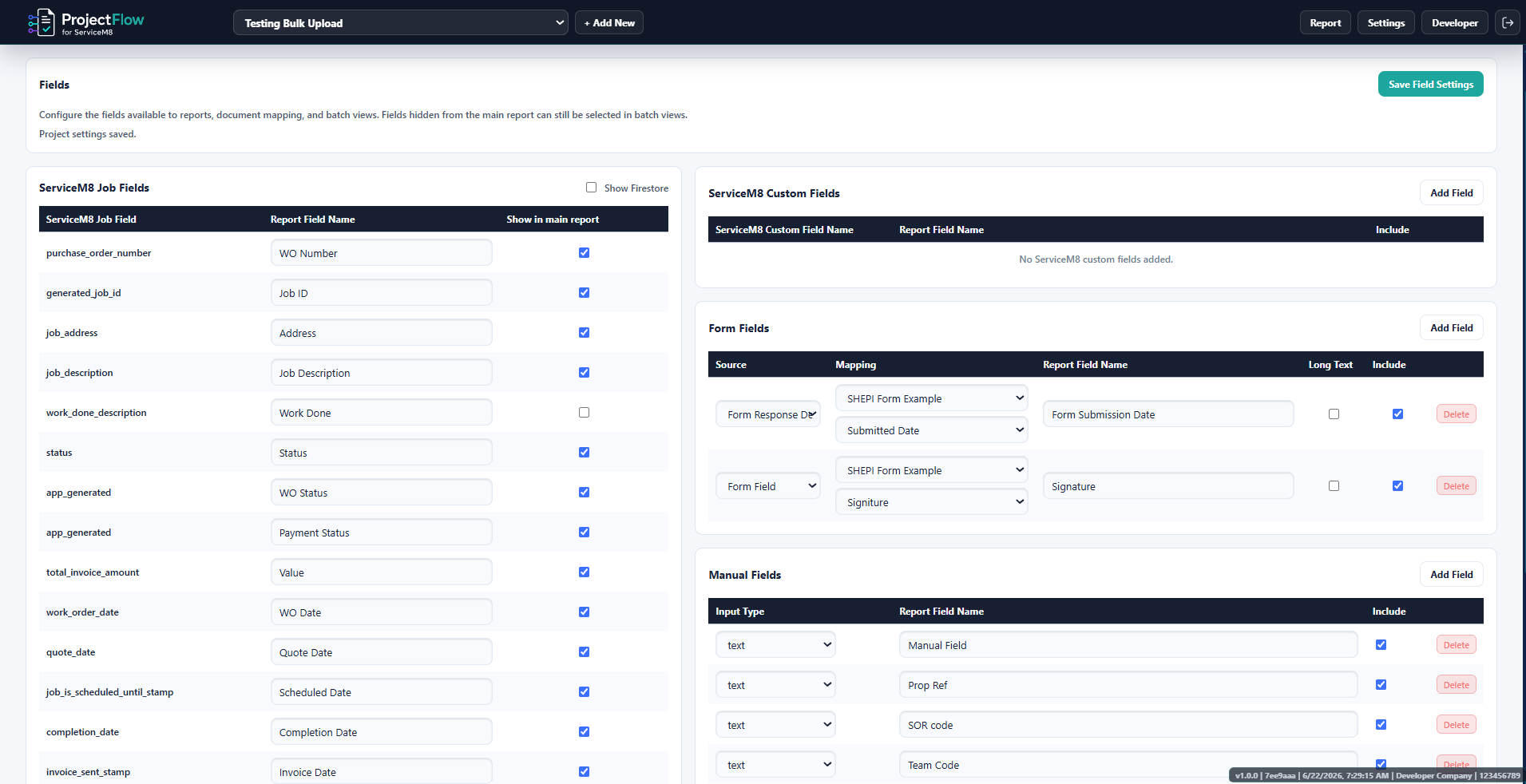Screen dimensions: 1526x784
Task: Click the 'No ServiceM8 custom fields added.' text
Action: (1096, 259)
